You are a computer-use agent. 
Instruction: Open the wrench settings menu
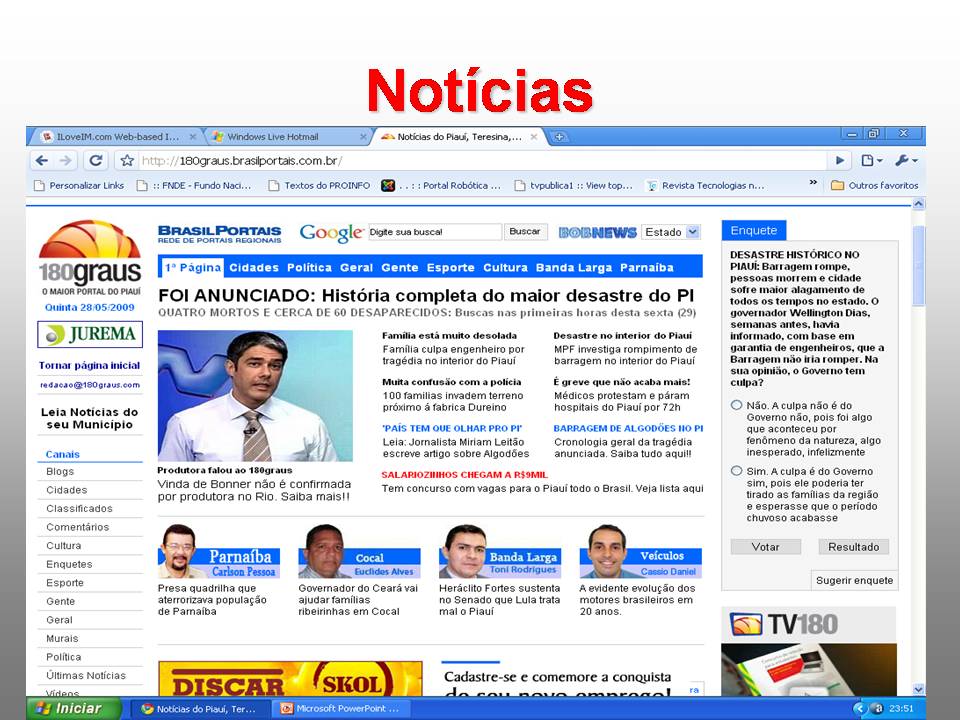[x=906, y=160]
